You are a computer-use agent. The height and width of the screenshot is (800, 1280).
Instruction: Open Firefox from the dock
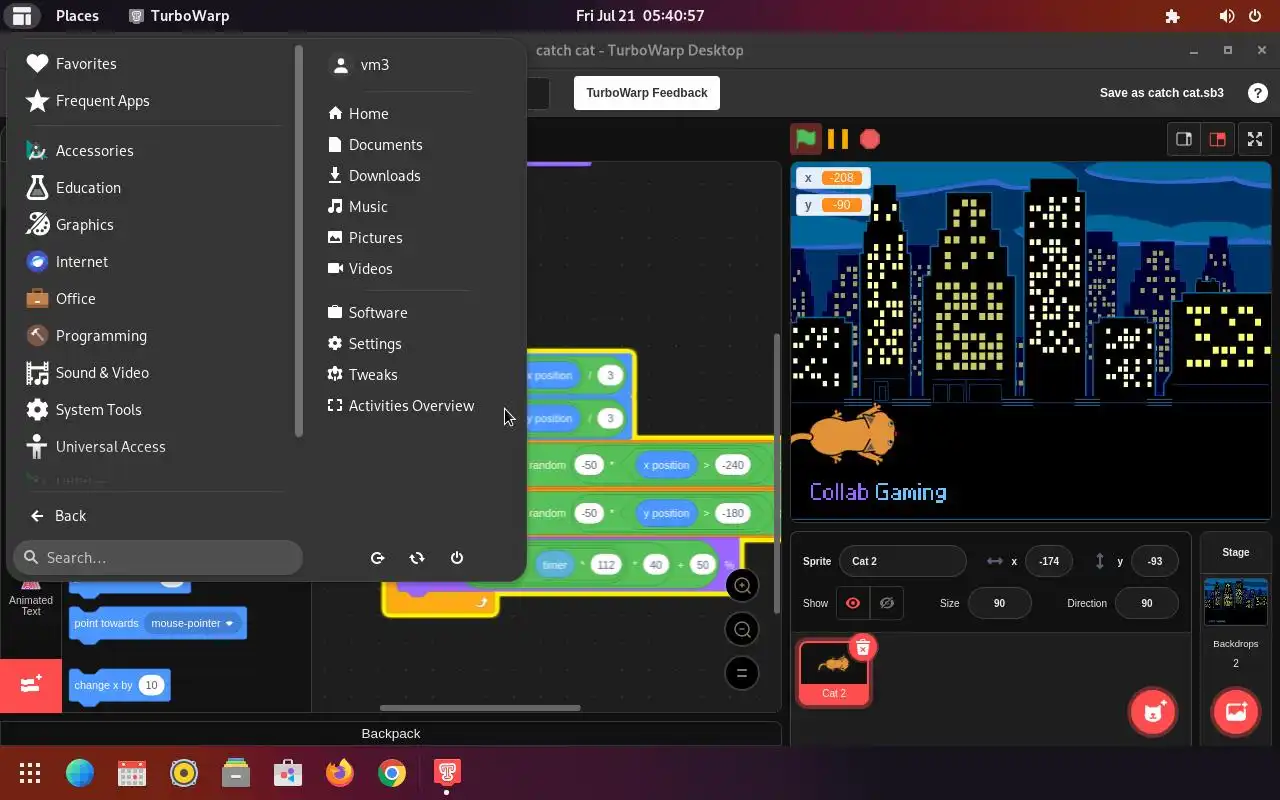[340, 773]
